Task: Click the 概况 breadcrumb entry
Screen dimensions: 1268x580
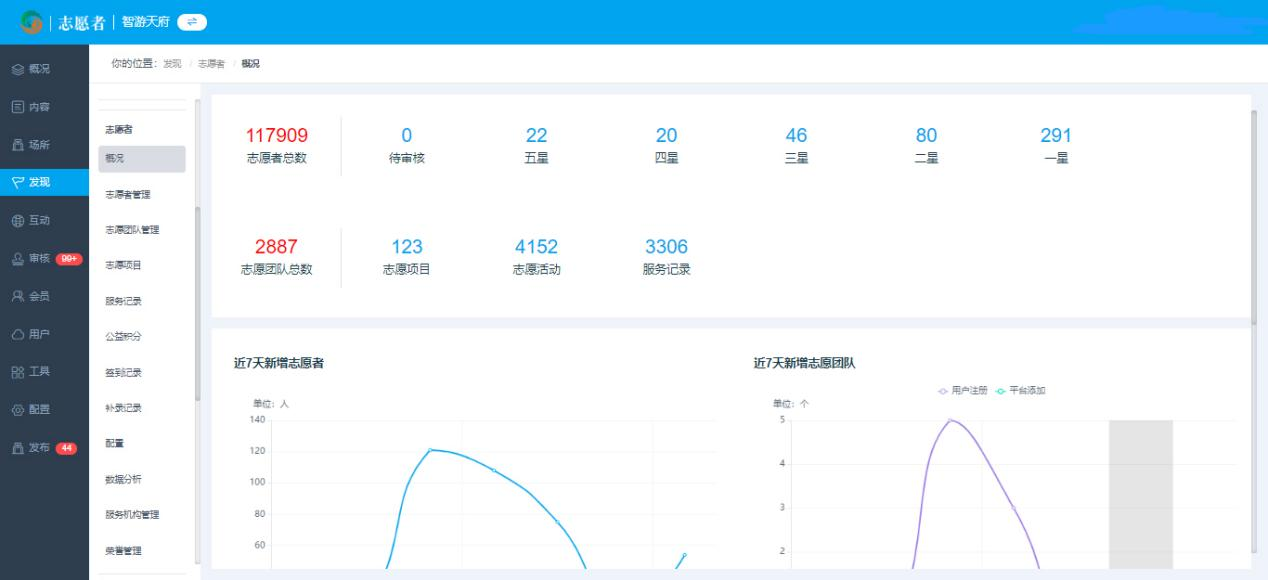Action: (x=250, y=64)
